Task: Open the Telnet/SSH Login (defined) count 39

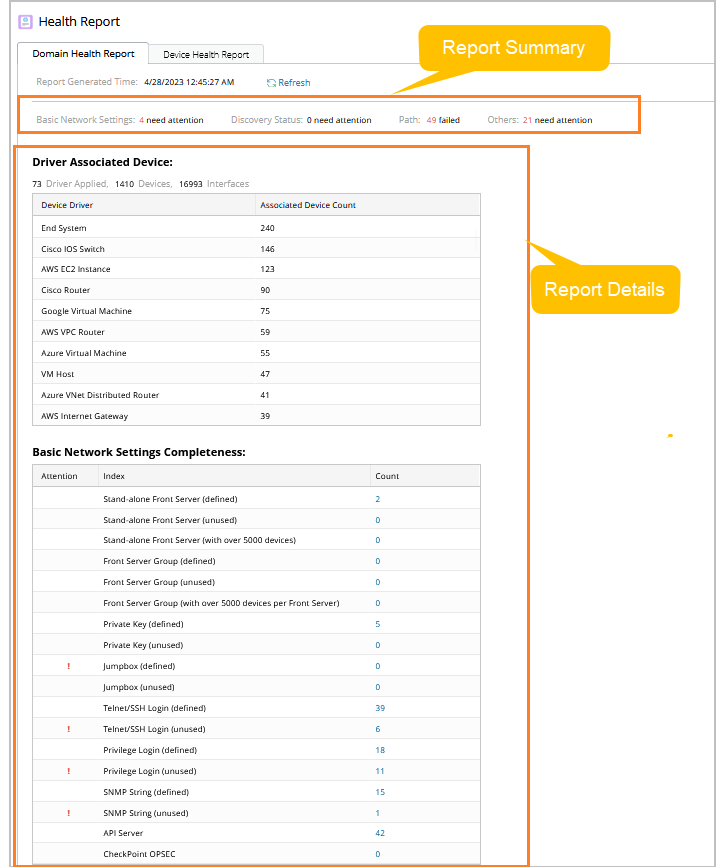Action: (x=380, y=708)
